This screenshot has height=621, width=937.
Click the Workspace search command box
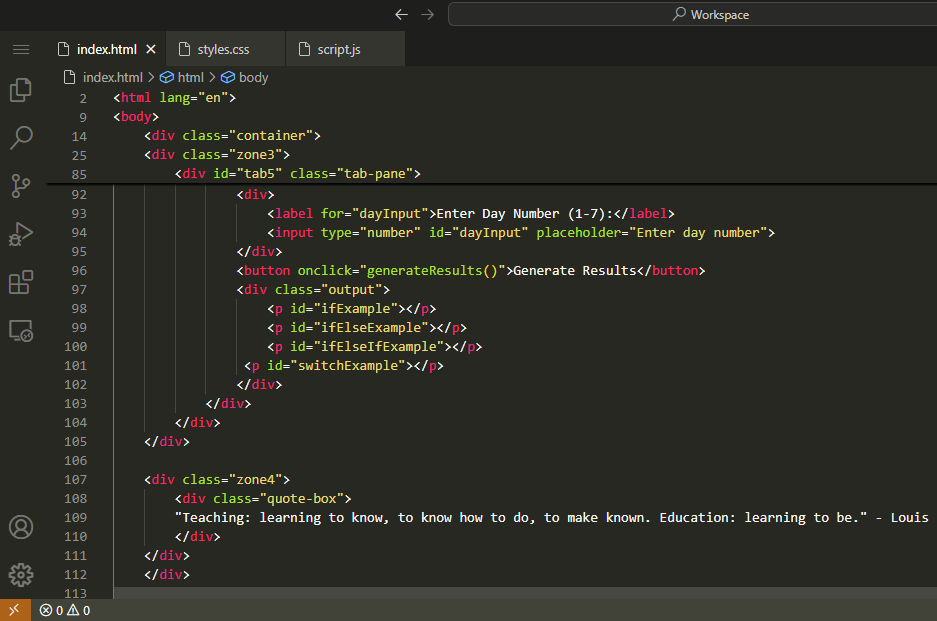692,15
